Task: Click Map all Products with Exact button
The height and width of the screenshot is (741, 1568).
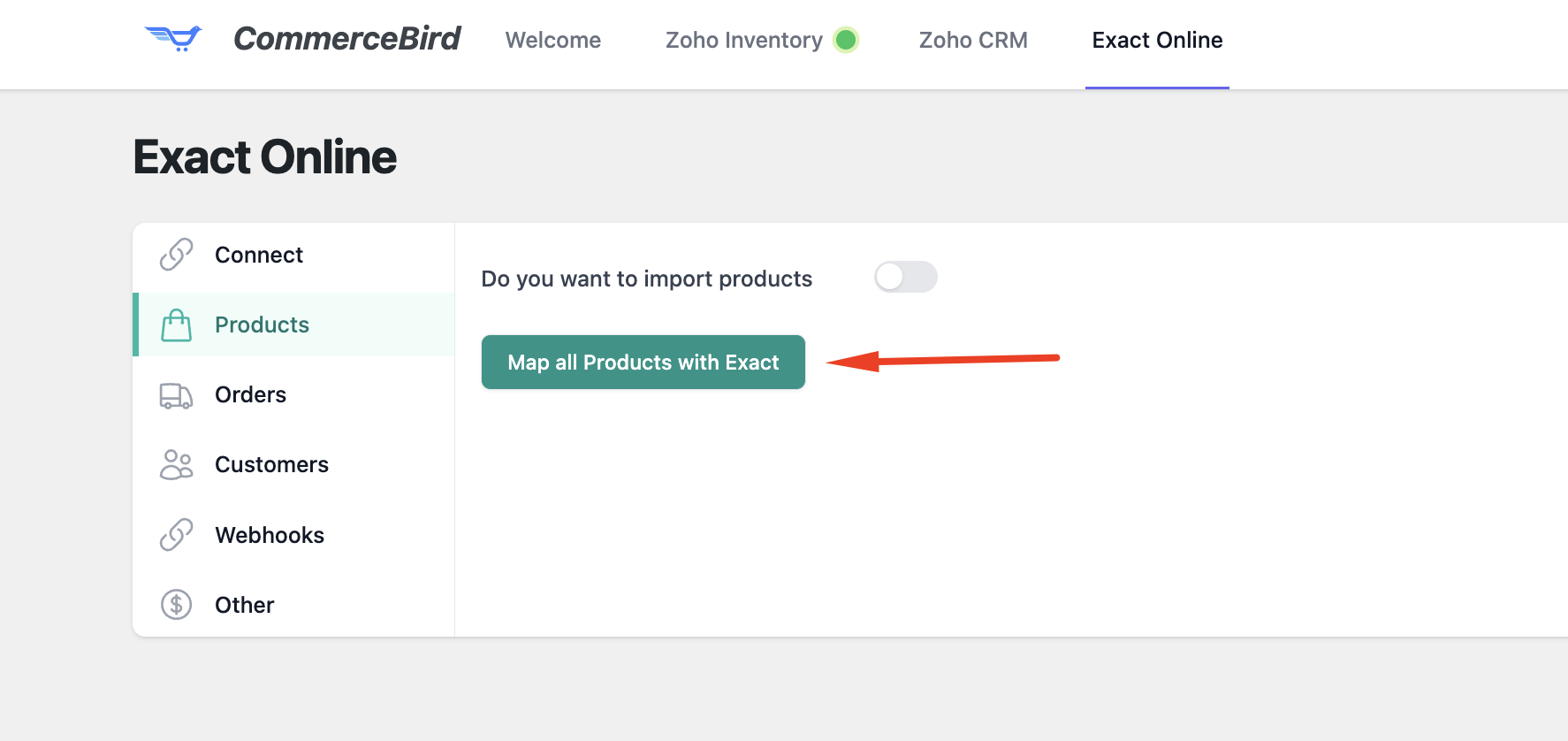Action: (x=643, y=363)
